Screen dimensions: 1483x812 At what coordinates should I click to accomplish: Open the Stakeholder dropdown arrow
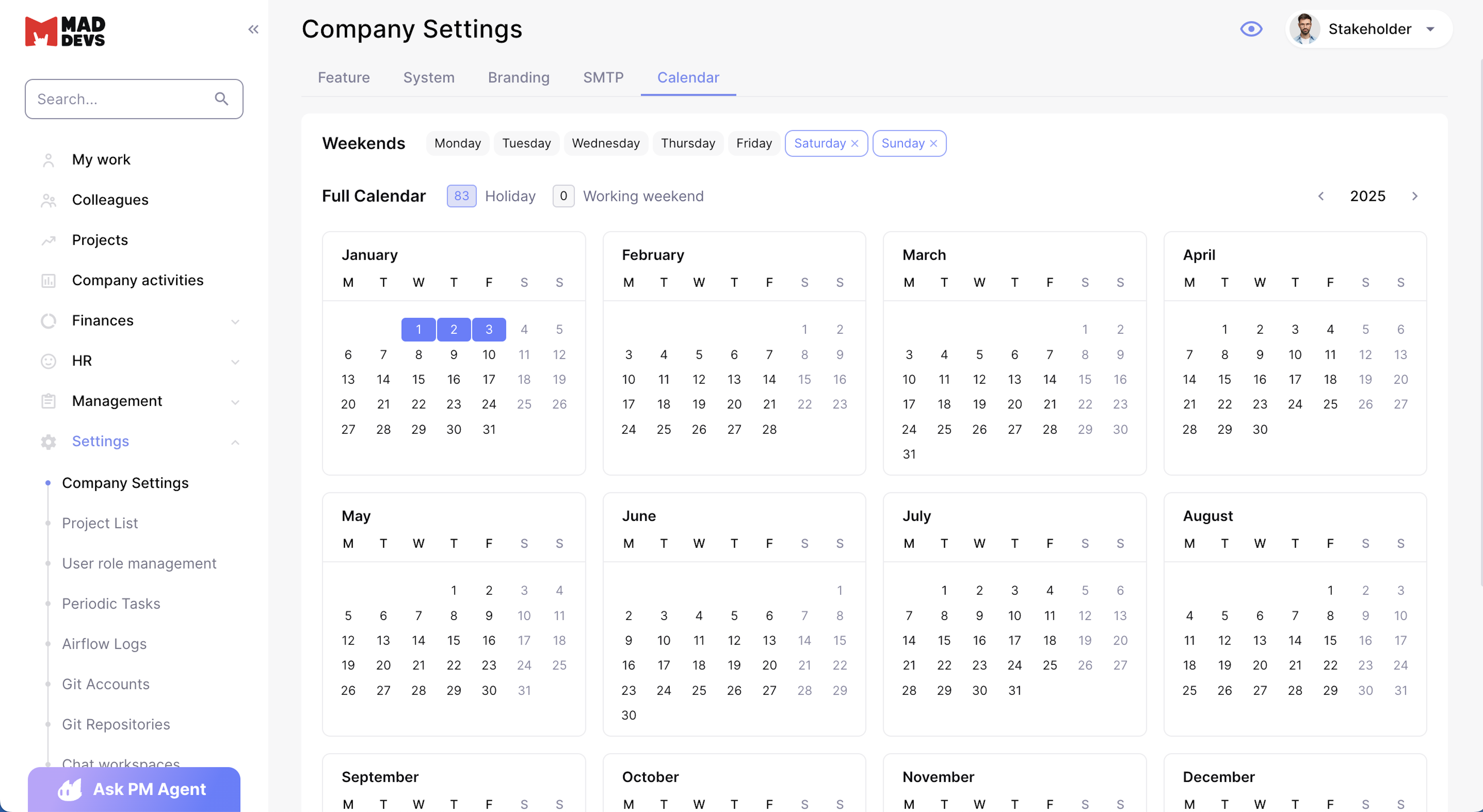point(1431,29)
